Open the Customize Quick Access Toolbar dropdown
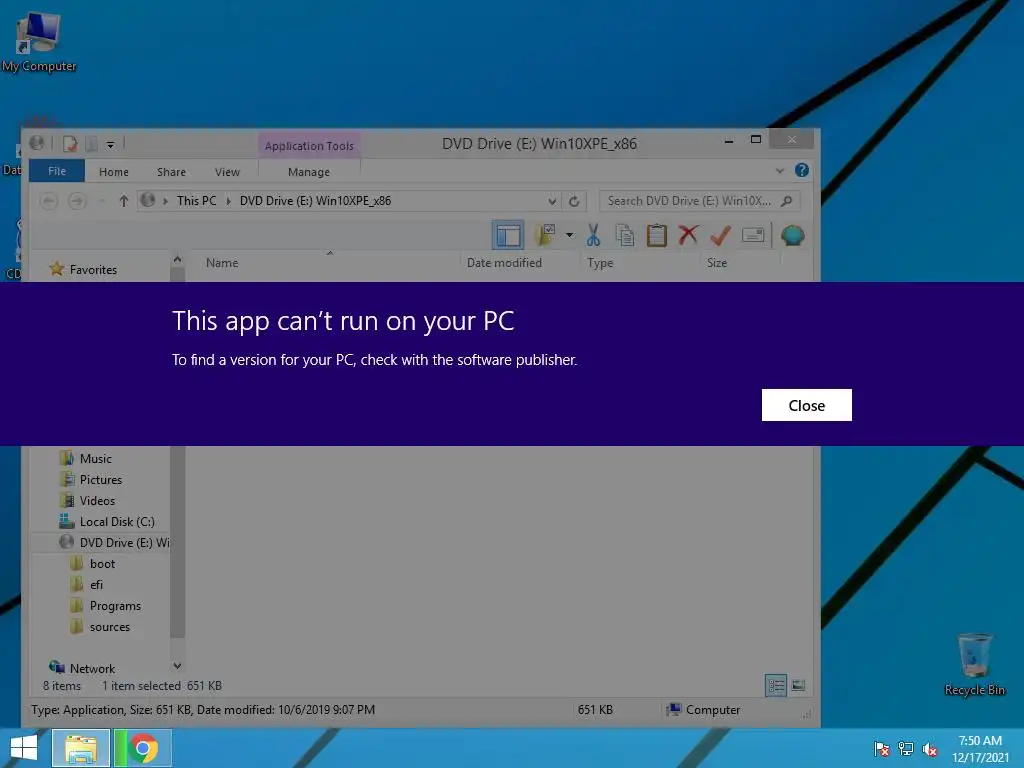Image resolution: width=1024 pixels, height=768 pixels. click(110, 144)
